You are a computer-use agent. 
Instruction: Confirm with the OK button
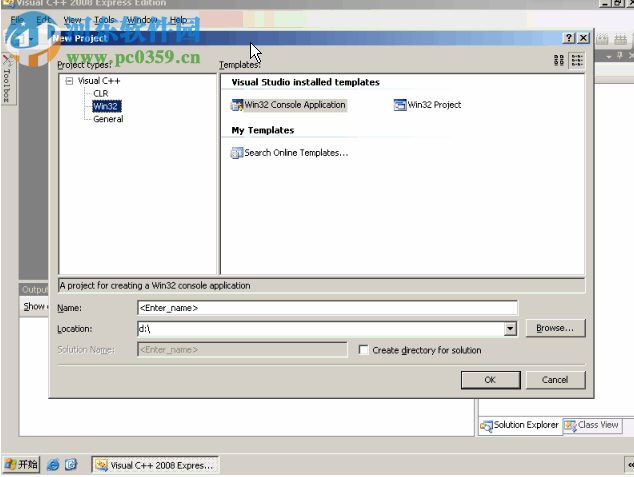tap(490, 380)
